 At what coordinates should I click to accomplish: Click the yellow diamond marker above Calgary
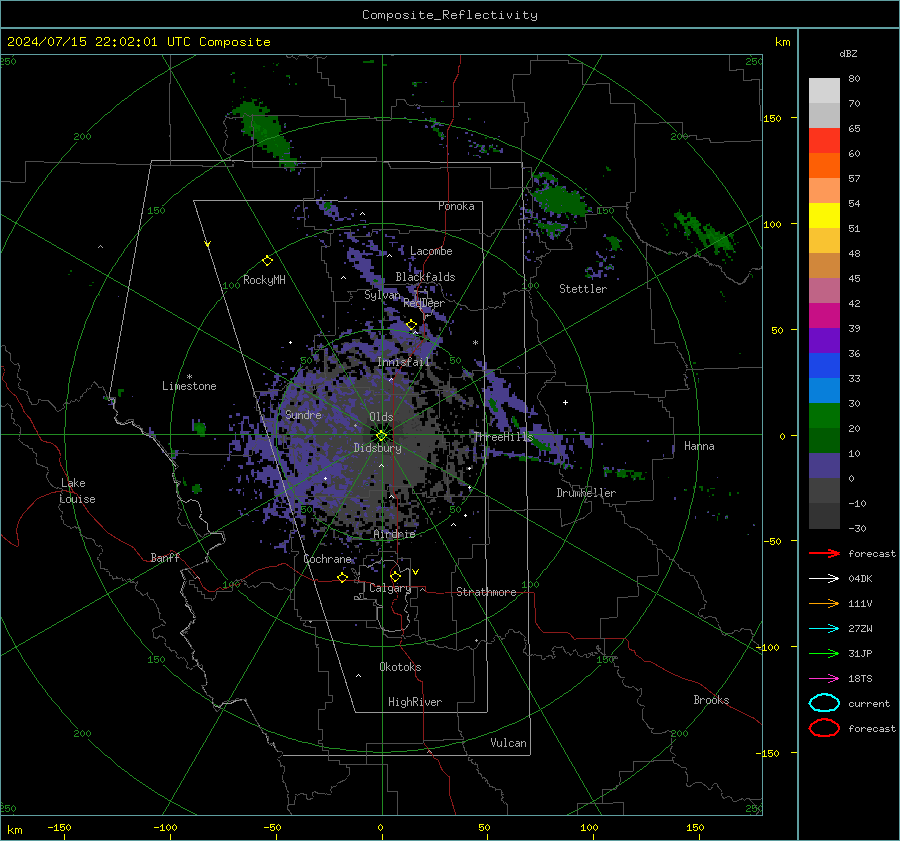(395, 576)
